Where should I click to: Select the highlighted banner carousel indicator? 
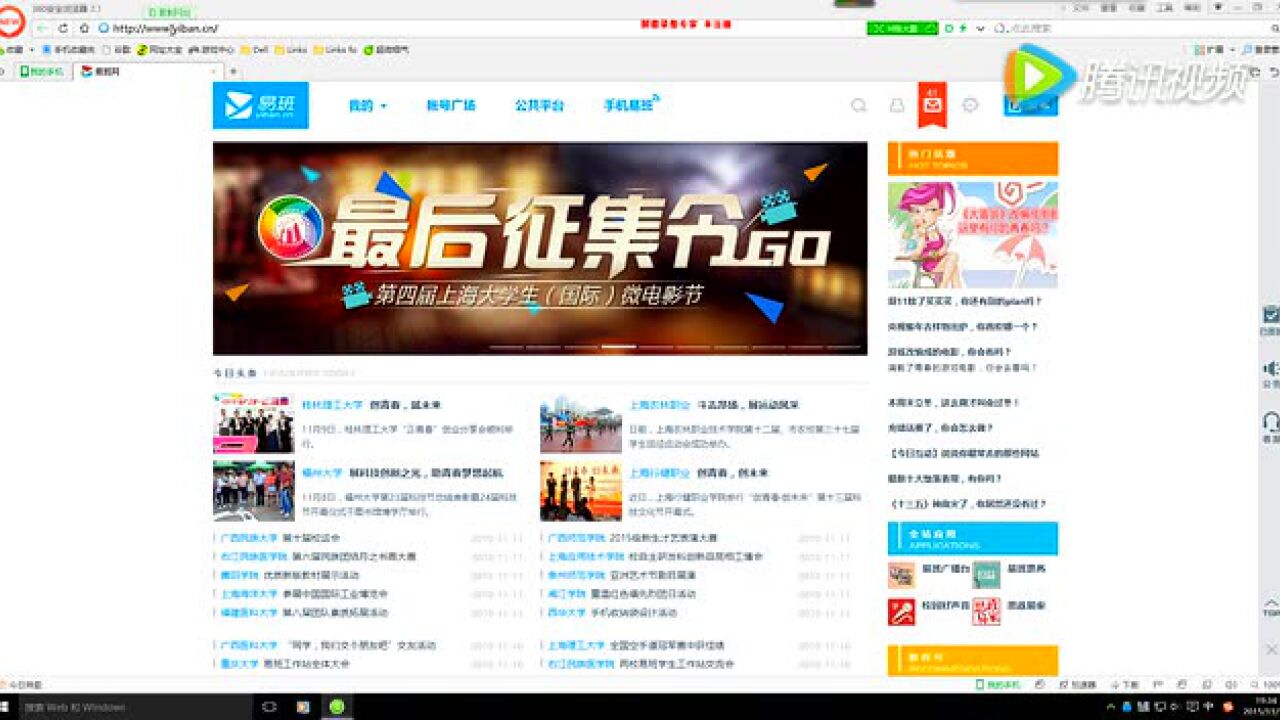pyautogui.click(x=618, y=346)
